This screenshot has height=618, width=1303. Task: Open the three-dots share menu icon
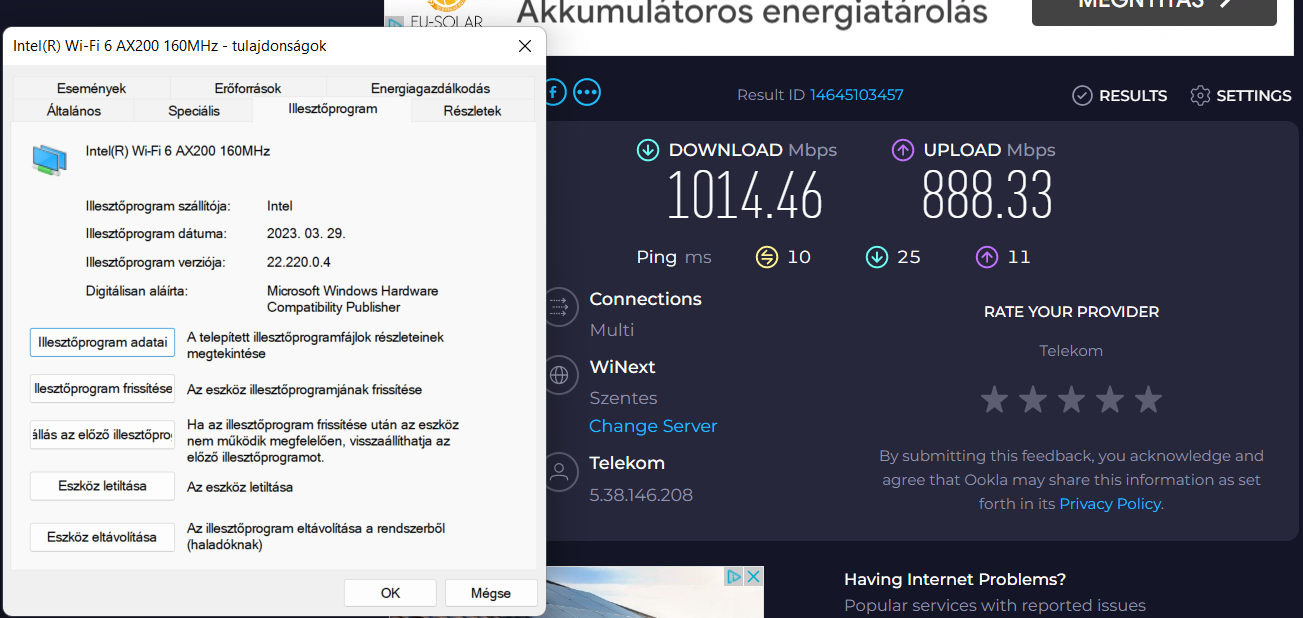click(587, 93)
